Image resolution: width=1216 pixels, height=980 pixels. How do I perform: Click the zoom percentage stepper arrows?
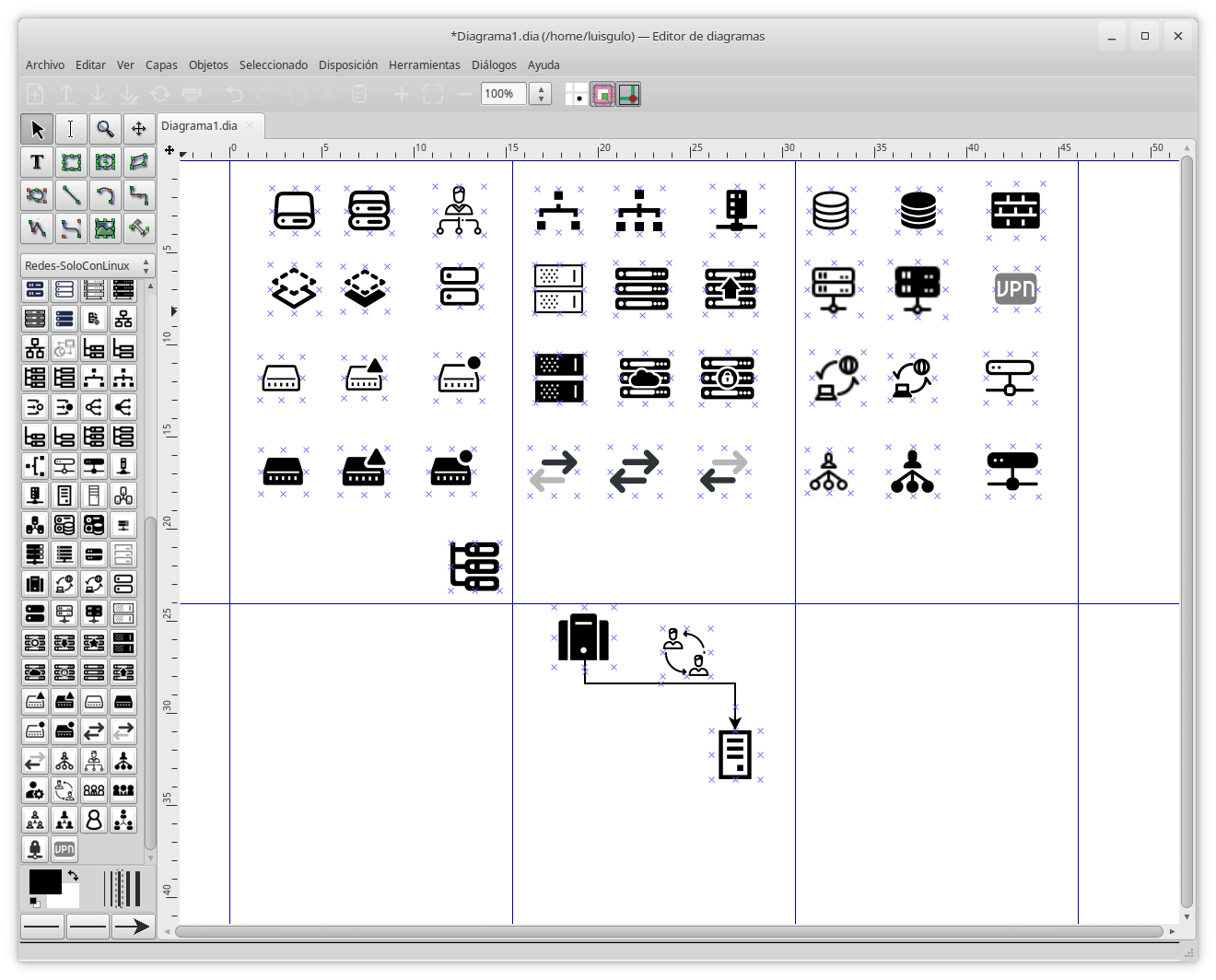tap(542, 94)
